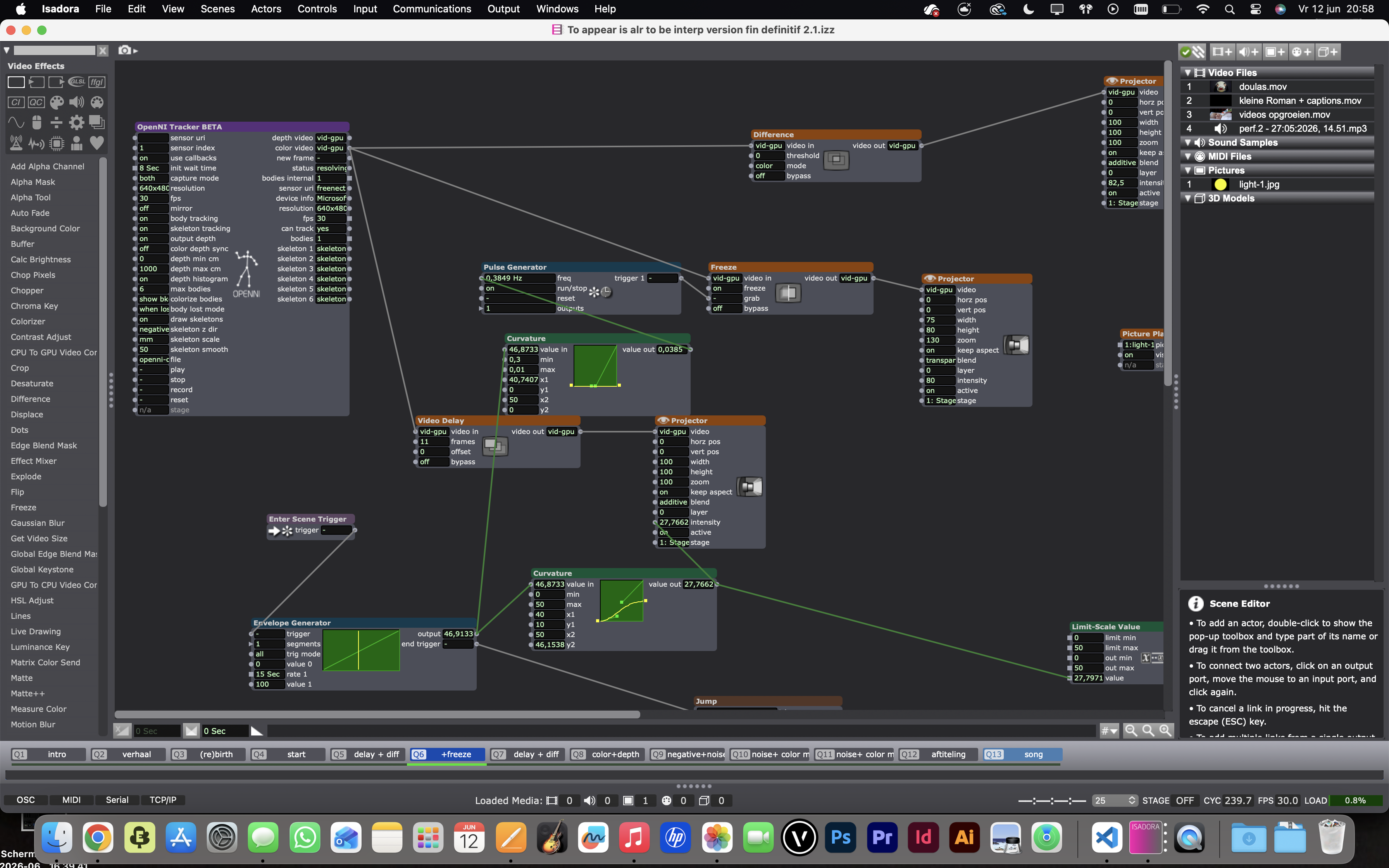This screenshot has height=868, width=1389.
Task: Select the heart favorites actor group
Action: (97, 142)
